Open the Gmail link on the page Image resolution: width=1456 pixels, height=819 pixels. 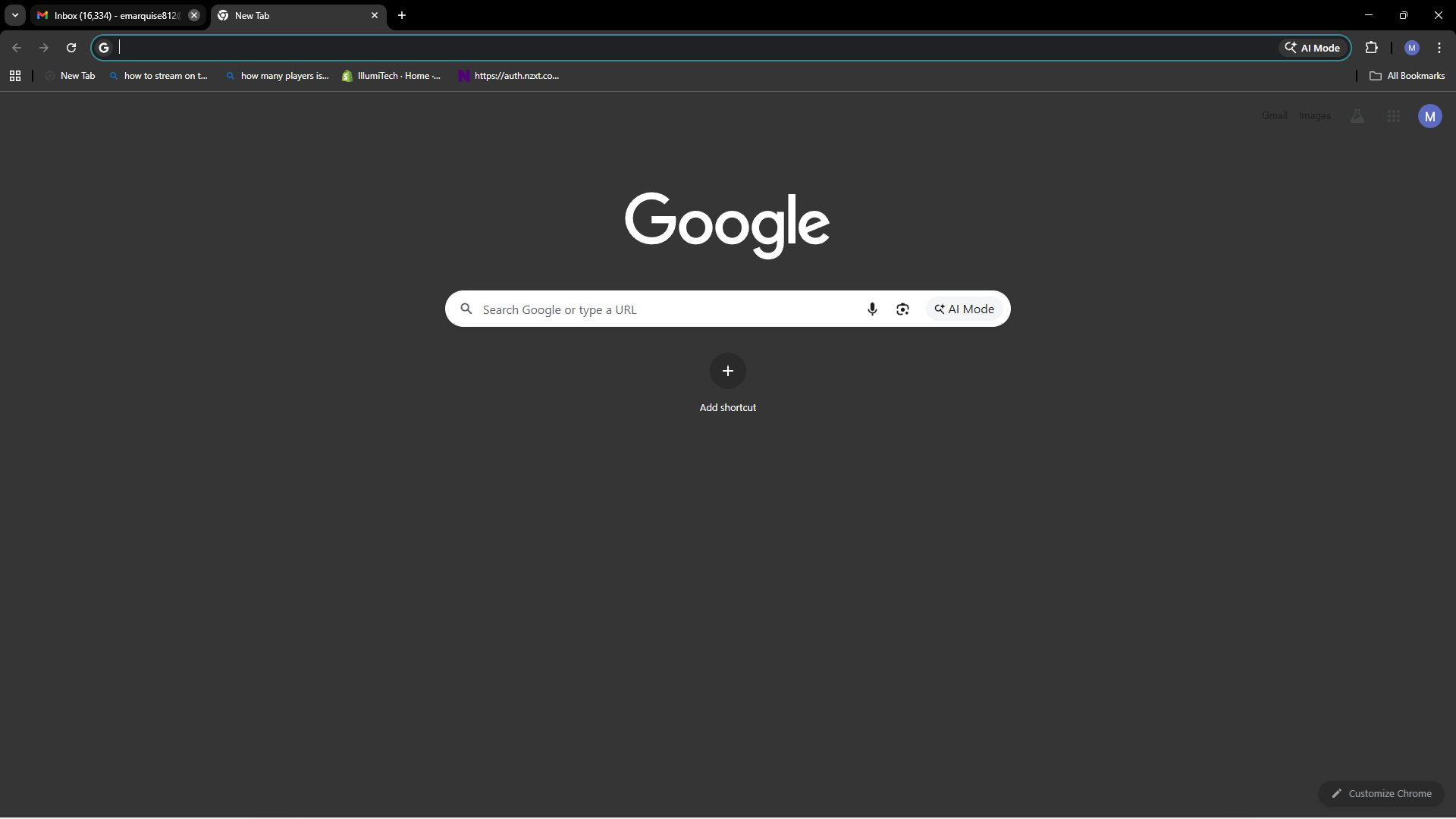coord(1275,116)
